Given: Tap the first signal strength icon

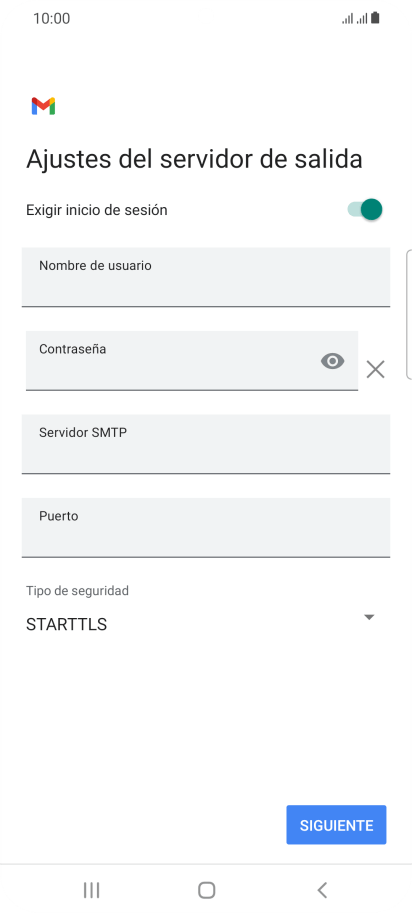Looking at the screenshot, I should coord(348,19).
